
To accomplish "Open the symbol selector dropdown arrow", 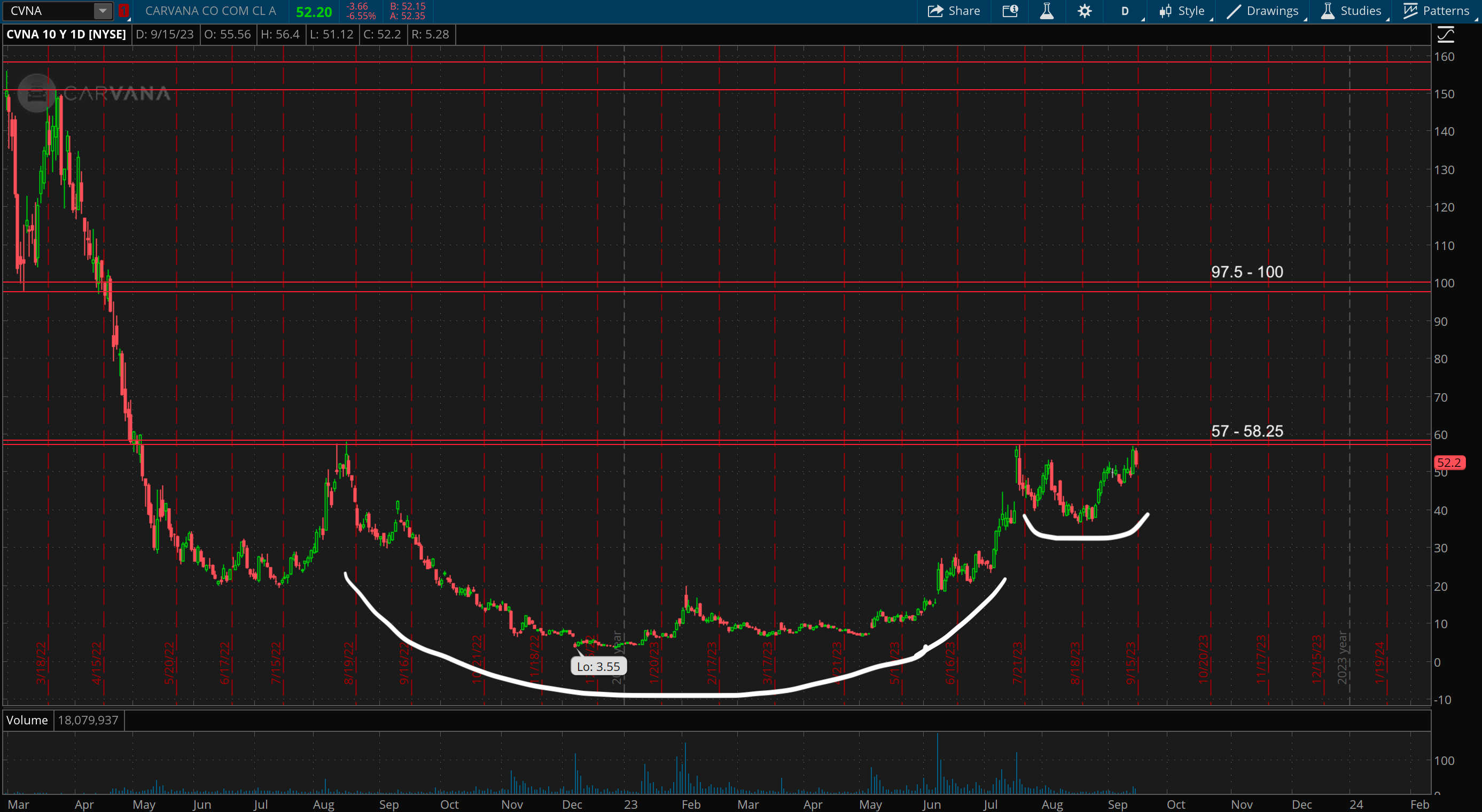I will (103, 10).
